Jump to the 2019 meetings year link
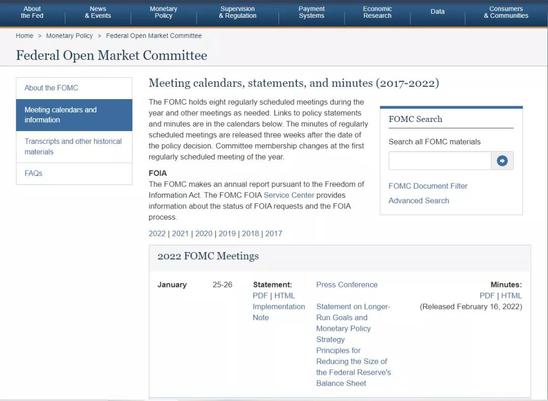 tap(227, 234)
